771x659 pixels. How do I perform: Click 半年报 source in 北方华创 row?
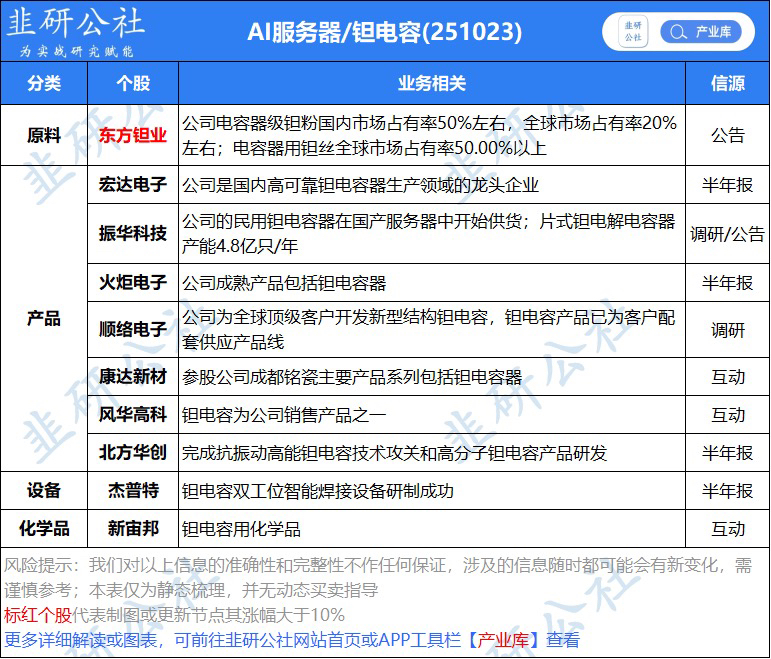point(728,453)
